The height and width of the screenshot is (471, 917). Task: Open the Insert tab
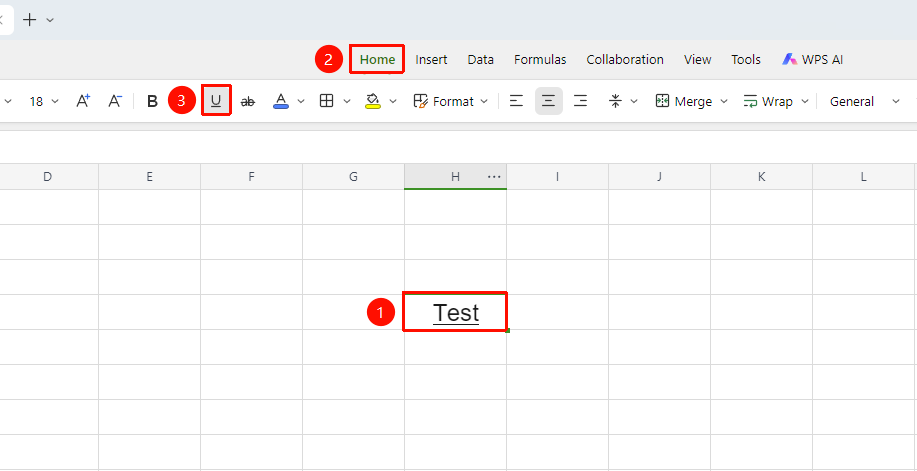(431, 60)
